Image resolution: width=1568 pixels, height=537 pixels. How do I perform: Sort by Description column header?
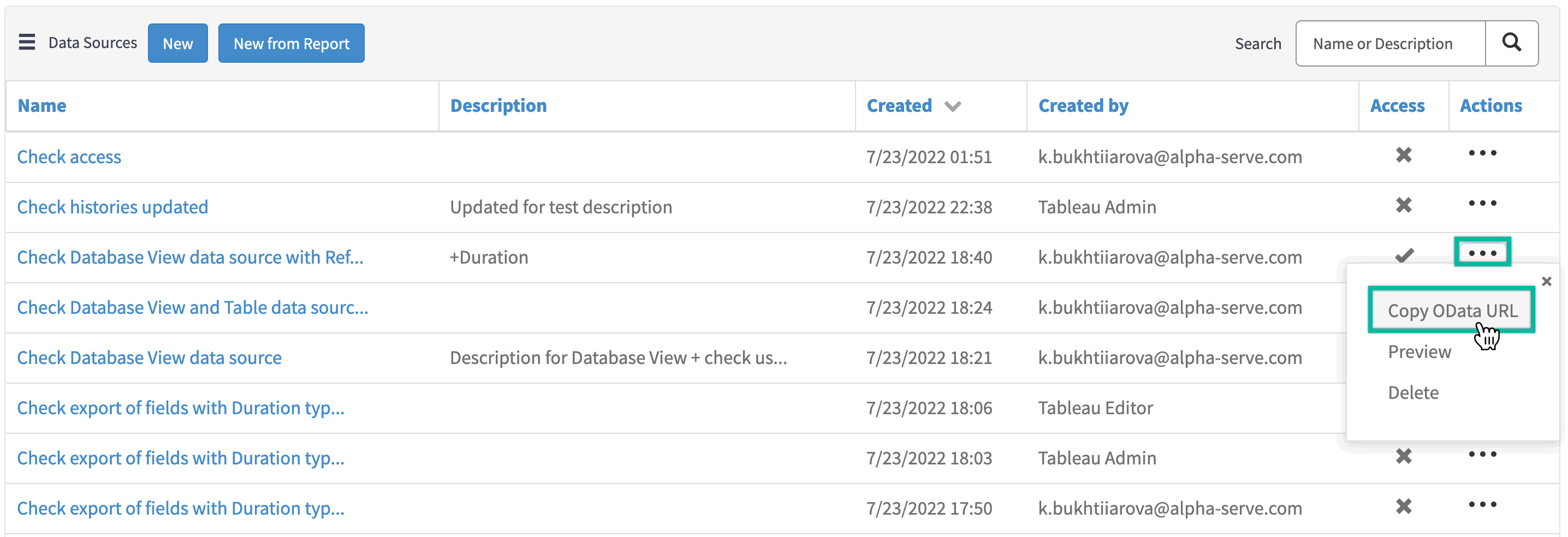tap(498, 105)
